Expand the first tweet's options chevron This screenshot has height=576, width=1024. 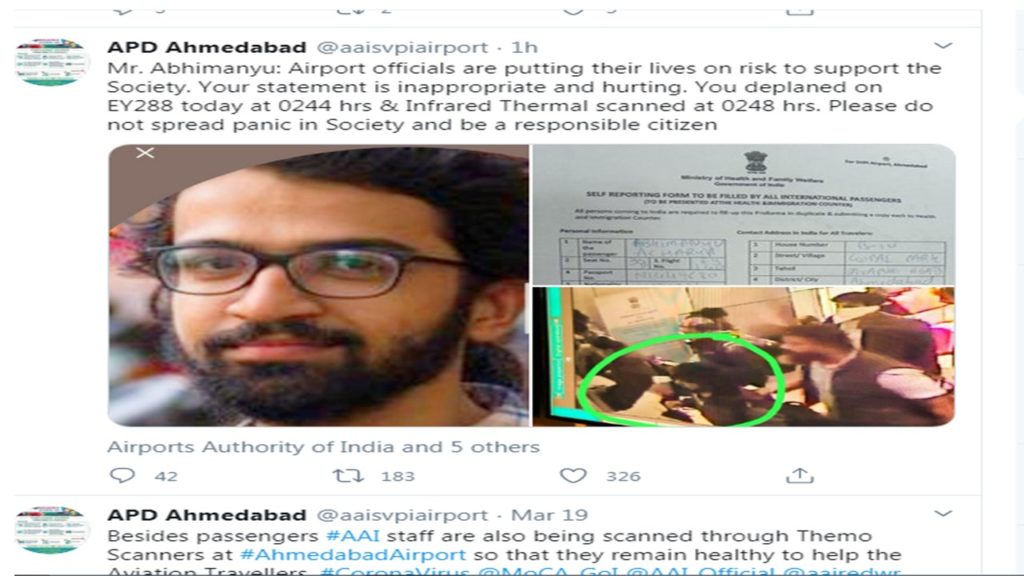coord(942,46)
